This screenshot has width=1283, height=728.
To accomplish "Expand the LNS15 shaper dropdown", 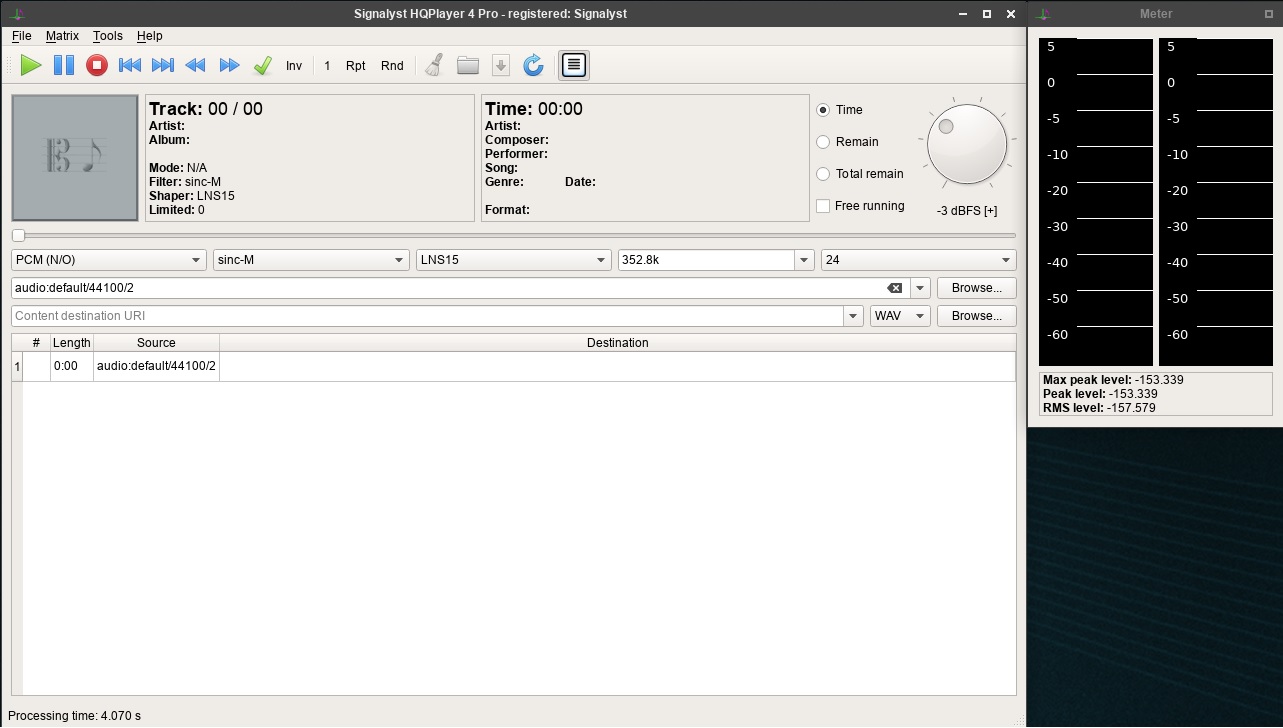I will (x=514, y=260).
